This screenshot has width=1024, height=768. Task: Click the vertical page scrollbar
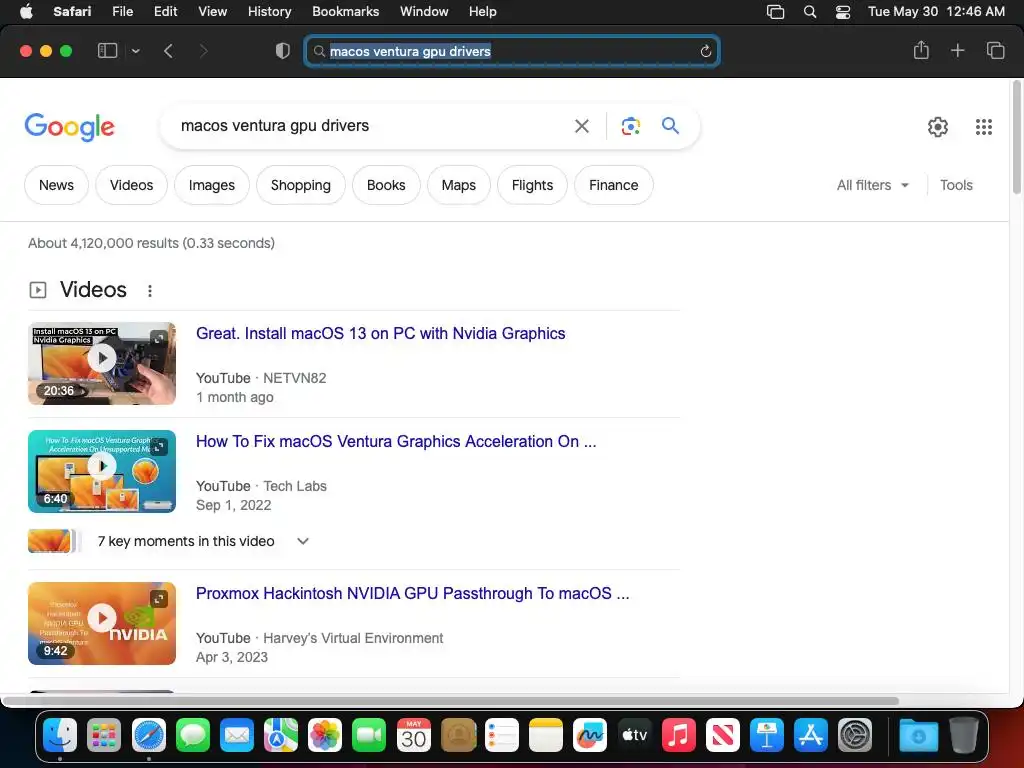coord(1016,138)
